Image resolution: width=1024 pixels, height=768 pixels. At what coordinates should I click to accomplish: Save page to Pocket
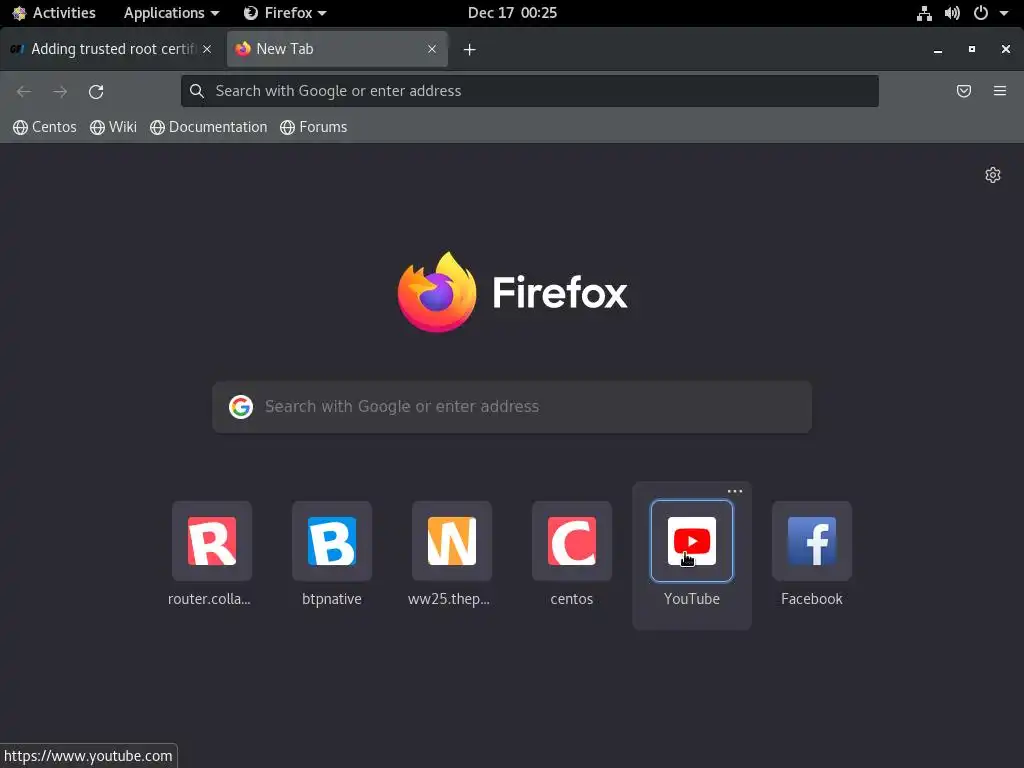pyautogui.click(x=964, y=91)
